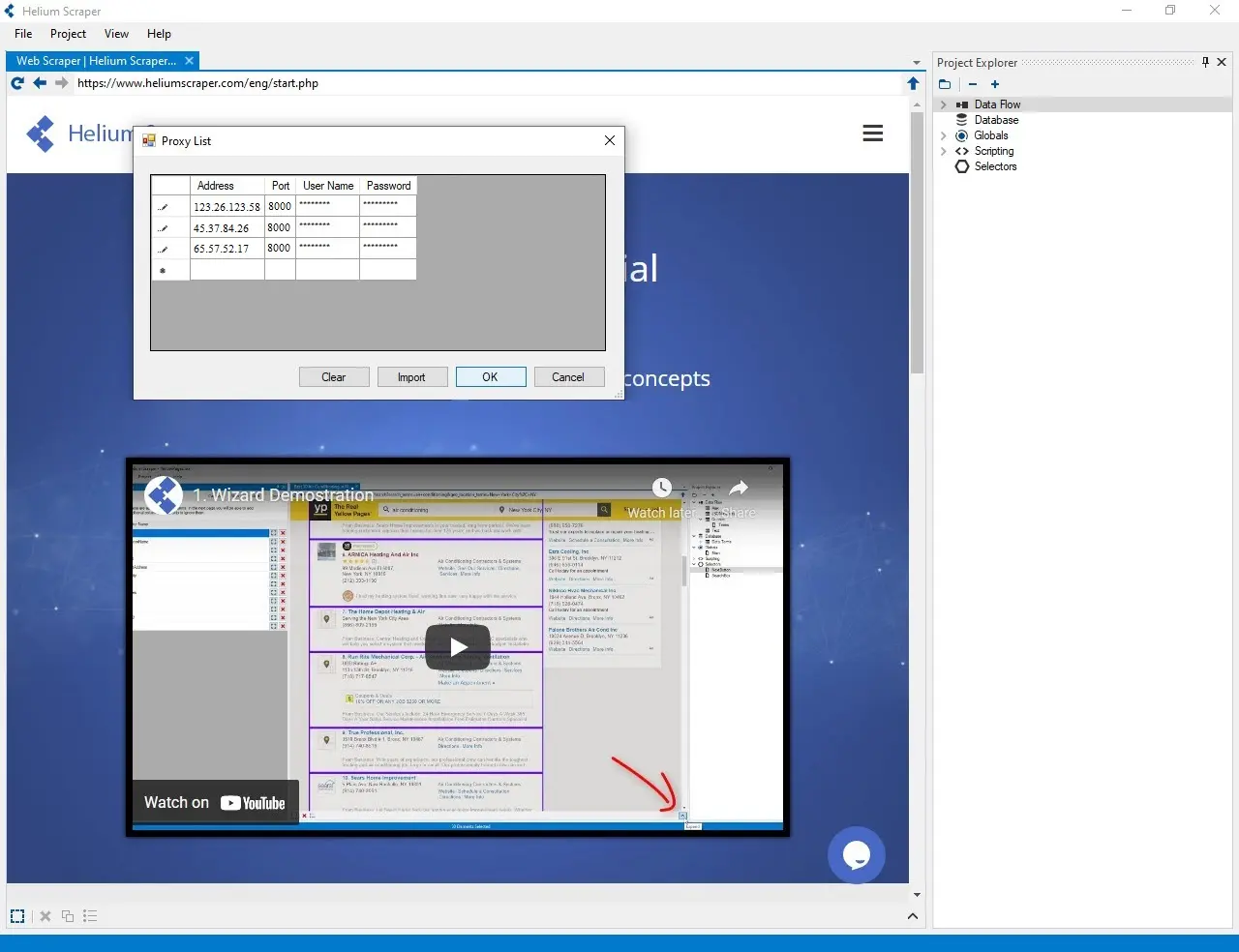Open the hamburger menu on the webpage
The width and height of the screenshot is (1239, 952).
872,134
